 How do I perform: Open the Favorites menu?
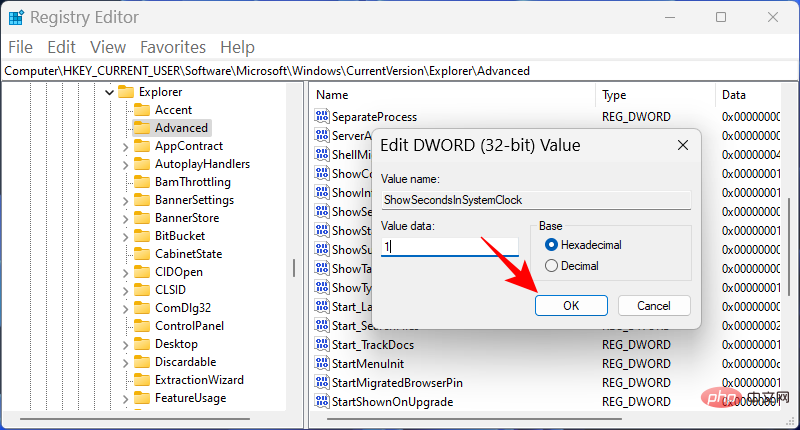[174, 47]
